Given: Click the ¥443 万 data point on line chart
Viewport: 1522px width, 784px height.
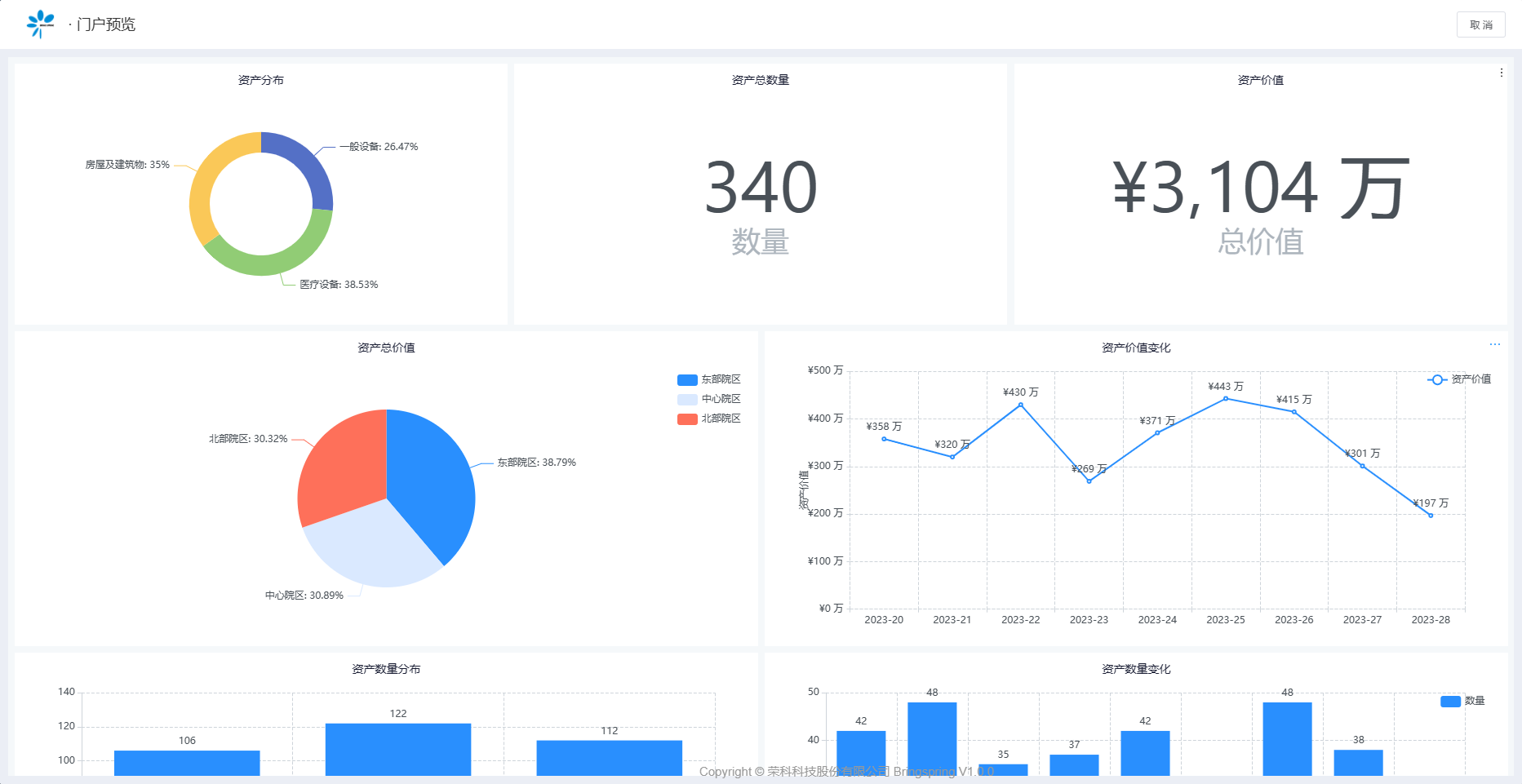Looking at the screenshot, I should [1226, 399].
